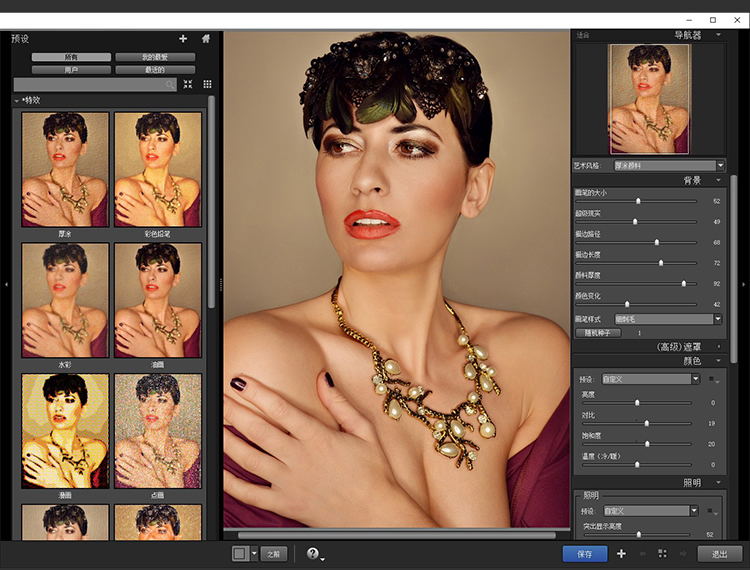Collapse the 颜色 section

[718, 361]
